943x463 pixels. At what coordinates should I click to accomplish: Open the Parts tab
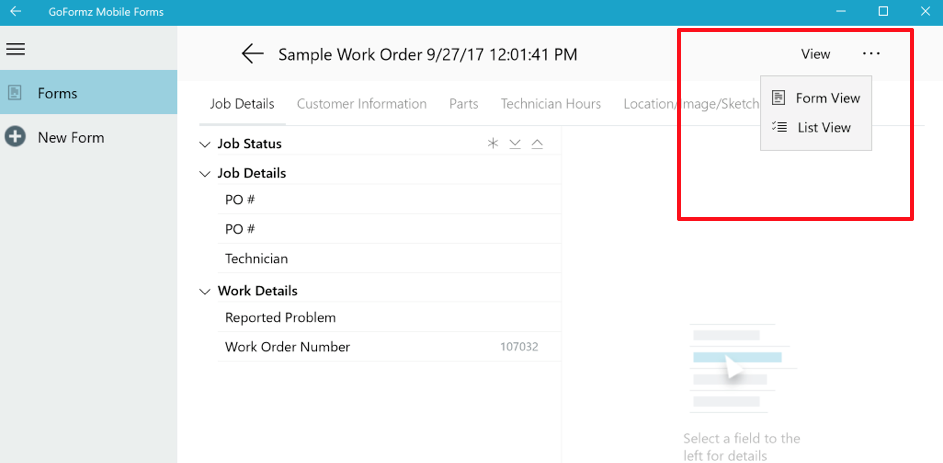[464, 104]
